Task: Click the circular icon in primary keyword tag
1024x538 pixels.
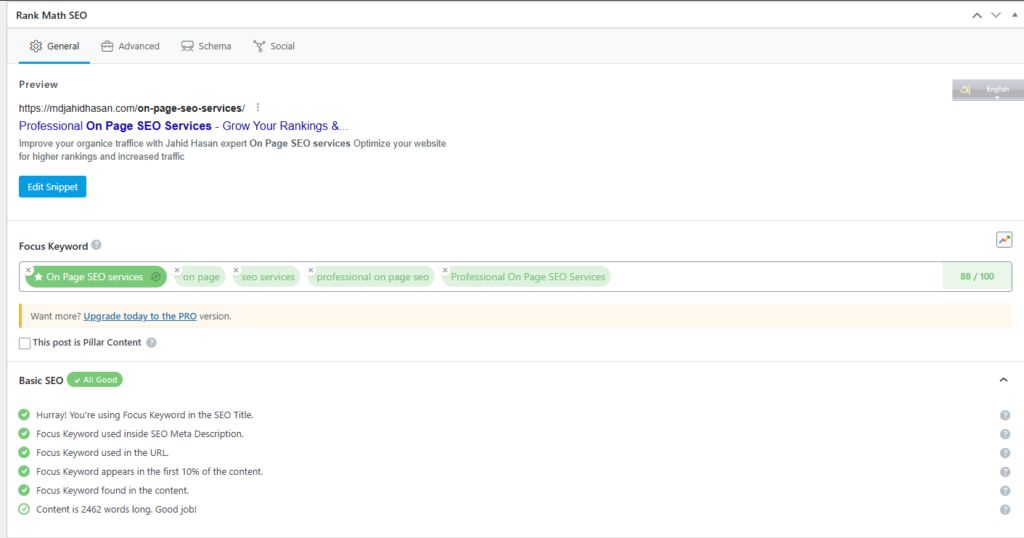Action: click(x=156, y=277)
